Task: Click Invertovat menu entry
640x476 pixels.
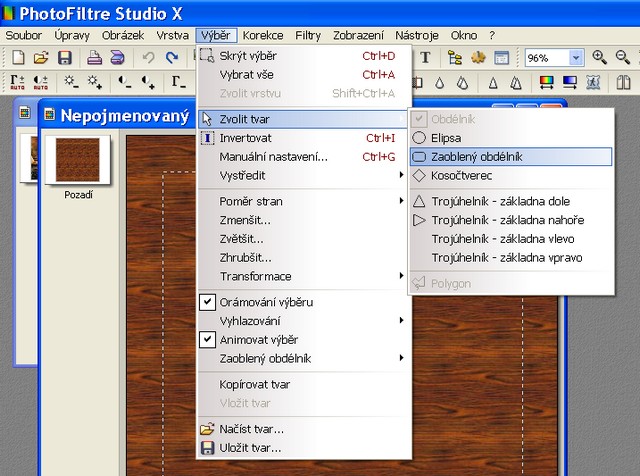Action: coord(303,138)
